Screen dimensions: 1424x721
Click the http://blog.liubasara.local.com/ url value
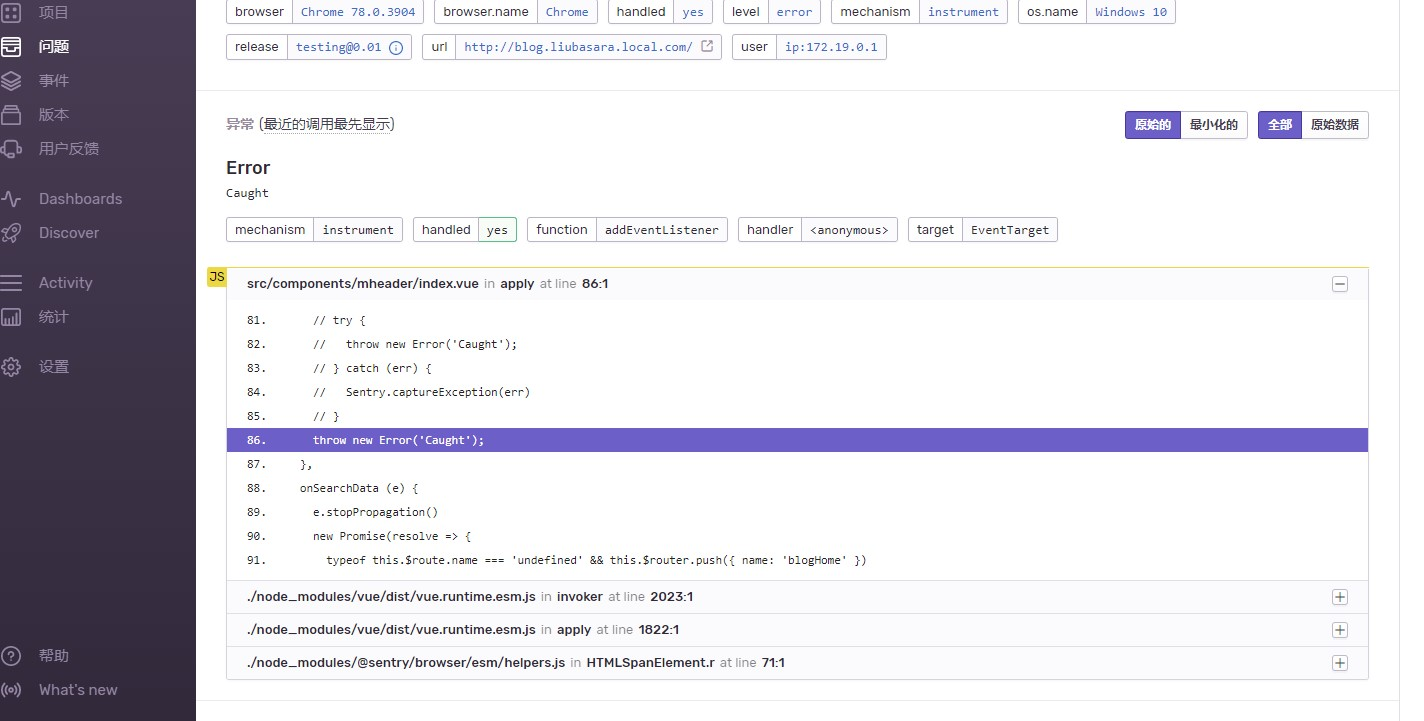tap(579, 47)
